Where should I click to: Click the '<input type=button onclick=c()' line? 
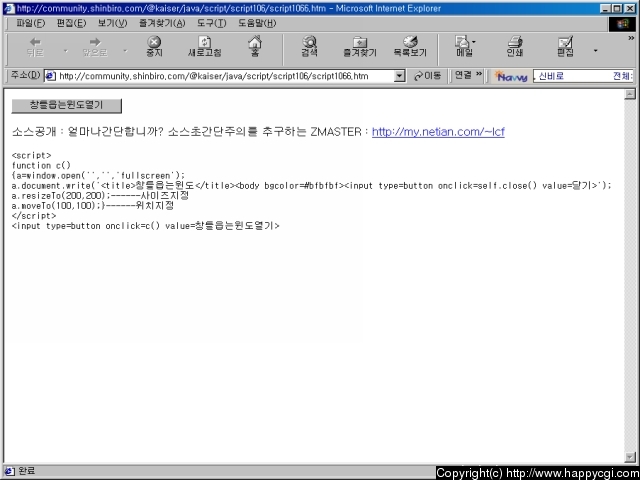pyautogui.click(x=146, y=226)
